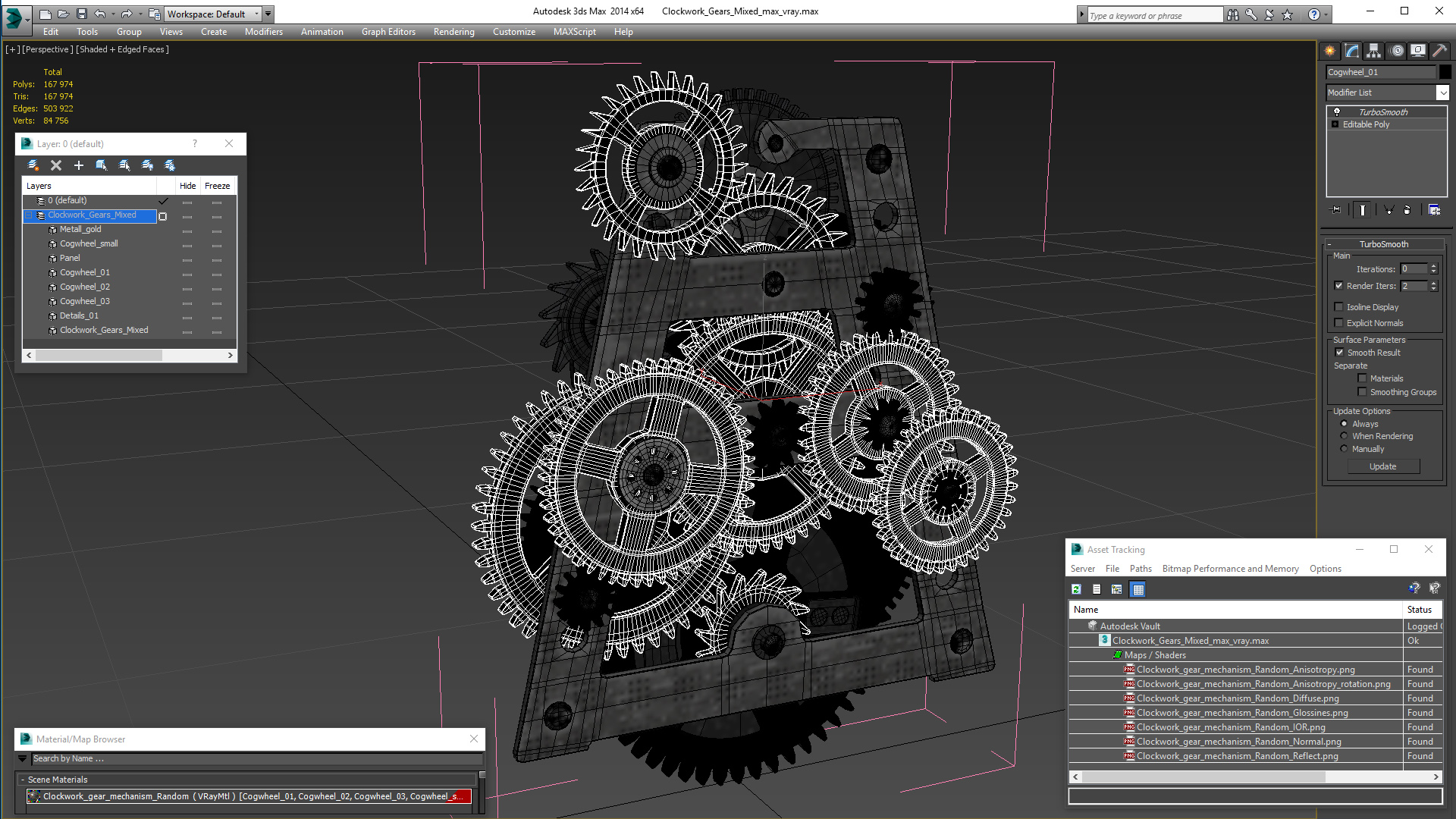Toggle the Render Iters checkbox
1456x819 pixels.
tap(1339, 286)
